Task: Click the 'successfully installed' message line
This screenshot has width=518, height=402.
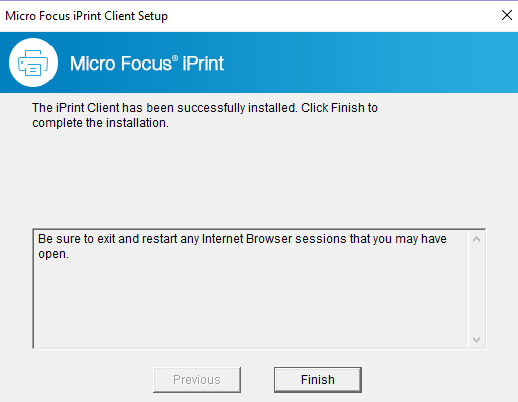Action: (205, 108)
